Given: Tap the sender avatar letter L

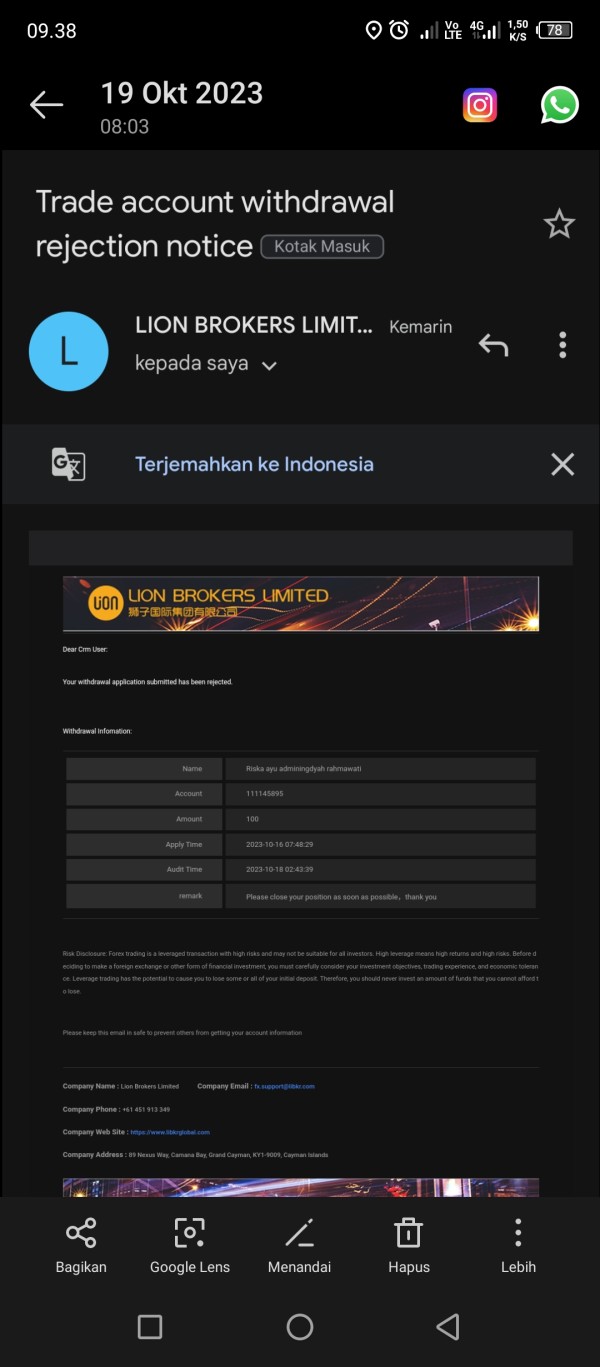Looking at the screenshot, I should click(68, 351).
